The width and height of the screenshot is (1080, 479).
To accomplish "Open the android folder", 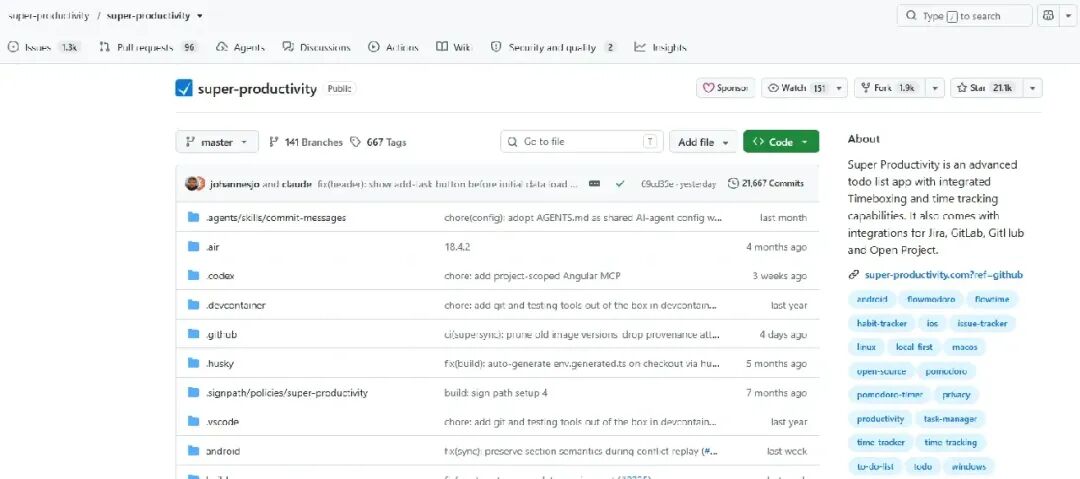I will [223, 451].
